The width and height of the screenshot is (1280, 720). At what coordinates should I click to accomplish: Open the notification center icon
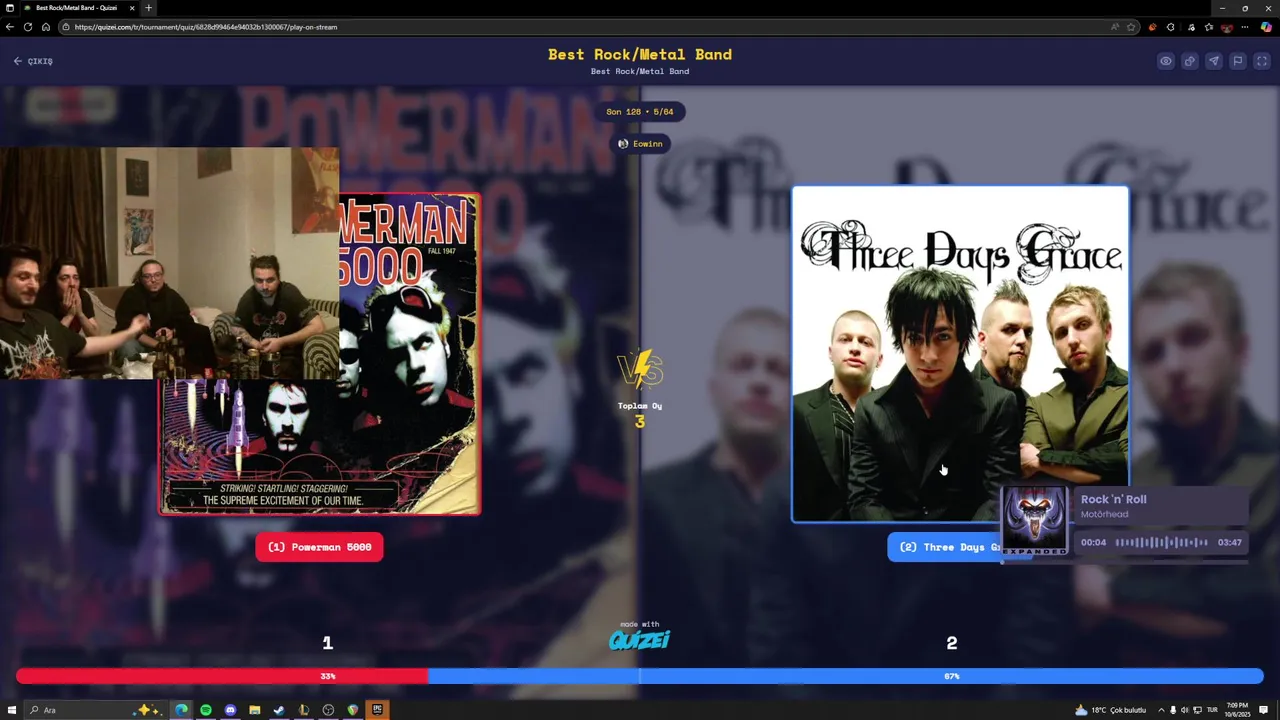pyautogui.click(x=1265, y=710)
